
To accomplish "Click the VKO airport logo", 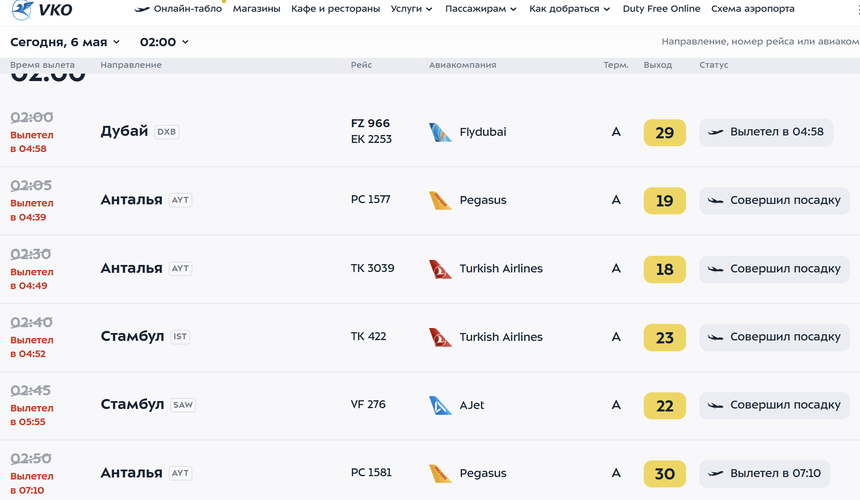I will [42, 9].
